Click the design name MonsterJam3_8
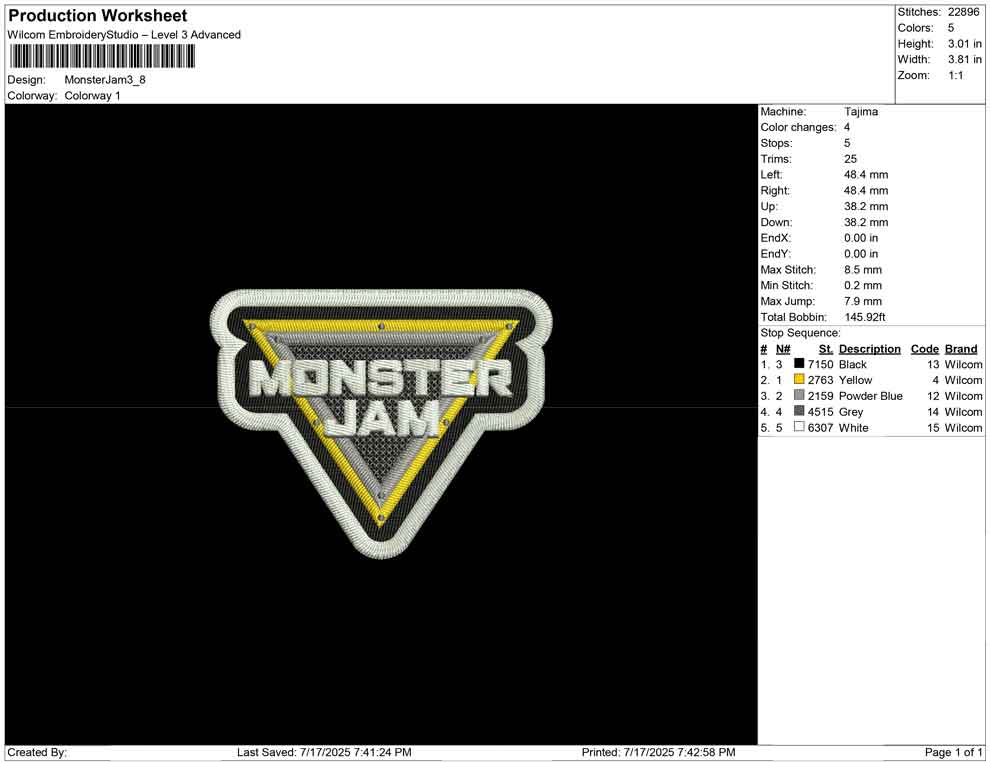 tap(105, 80)
